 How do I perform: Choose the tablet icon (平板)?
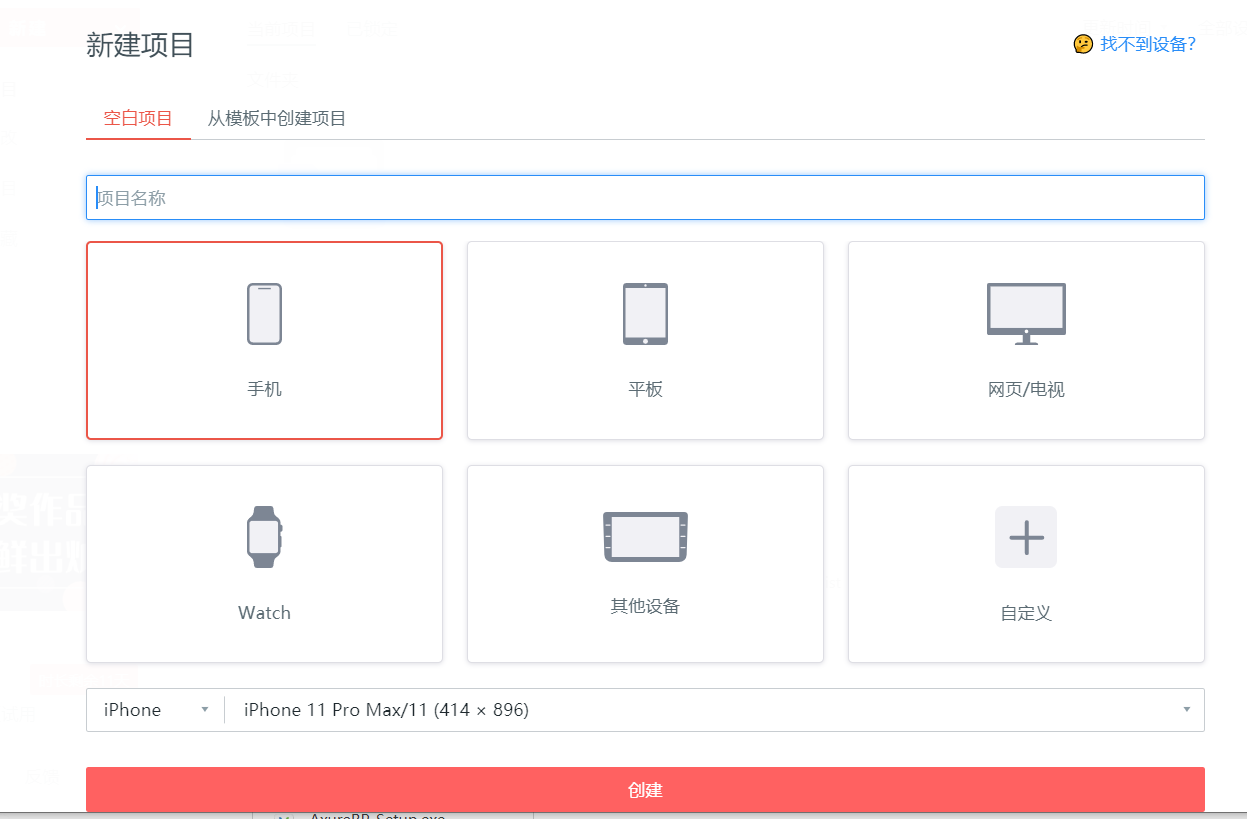point(645,314)
